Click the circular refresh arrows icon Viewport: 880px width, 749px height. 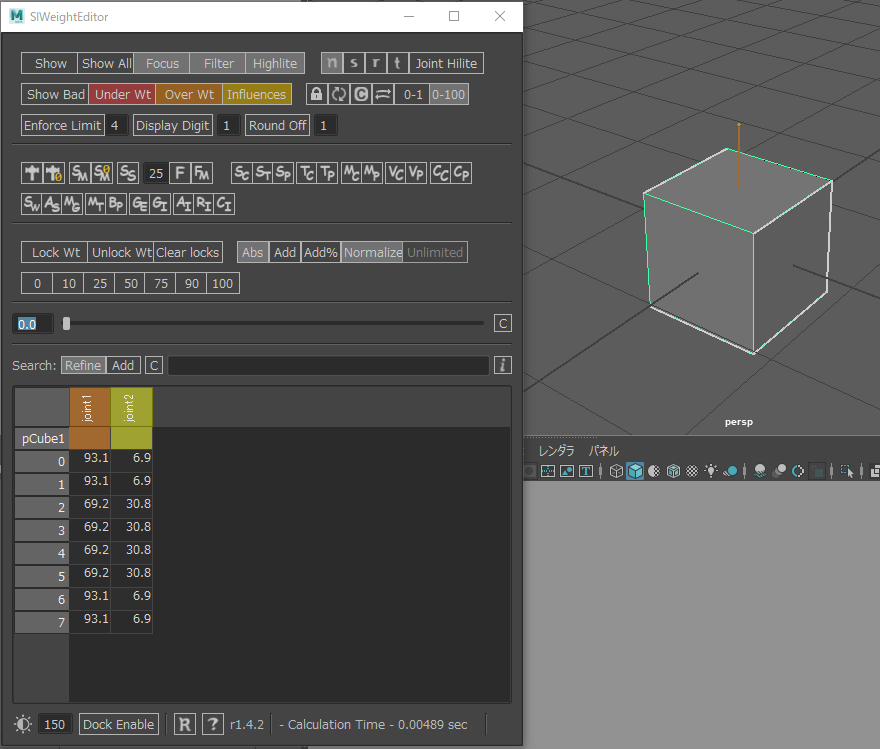[338, 94]
